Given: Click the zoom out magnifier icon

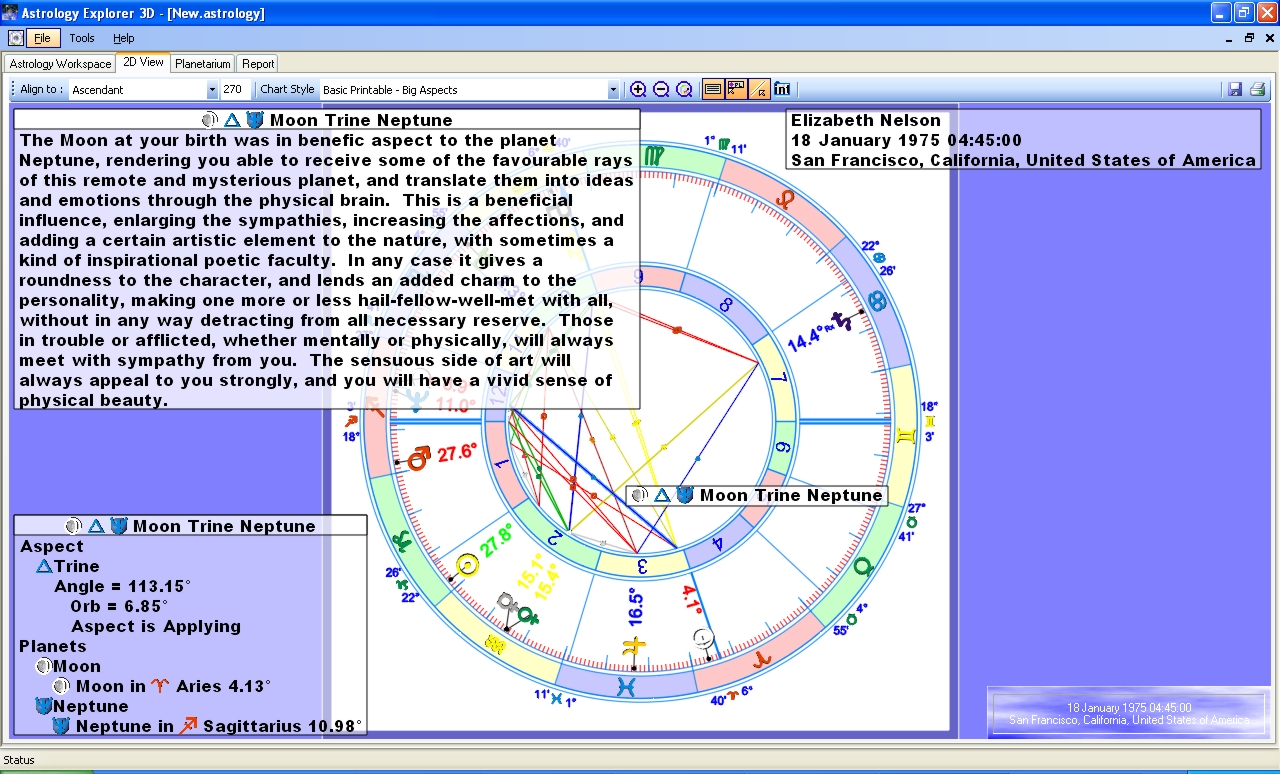Looking at the screenshot, I should point(661,89).
